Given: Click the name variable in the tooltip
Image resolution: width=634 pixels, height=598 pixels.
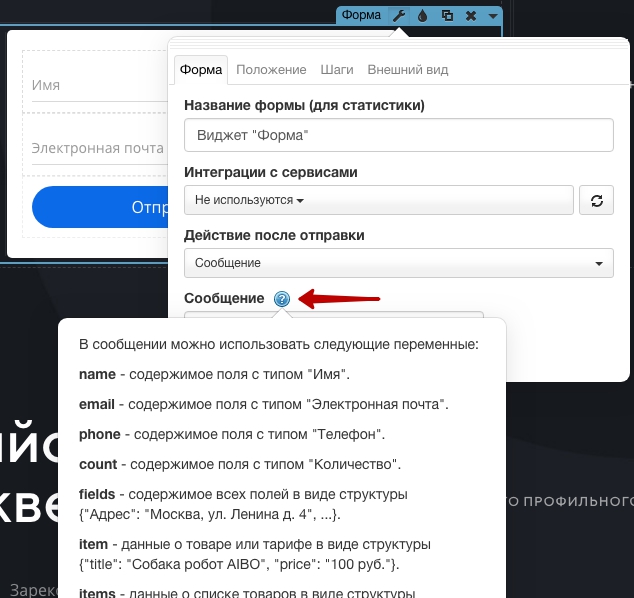Looking at the screenshot, I should click(x=97, y=374).
